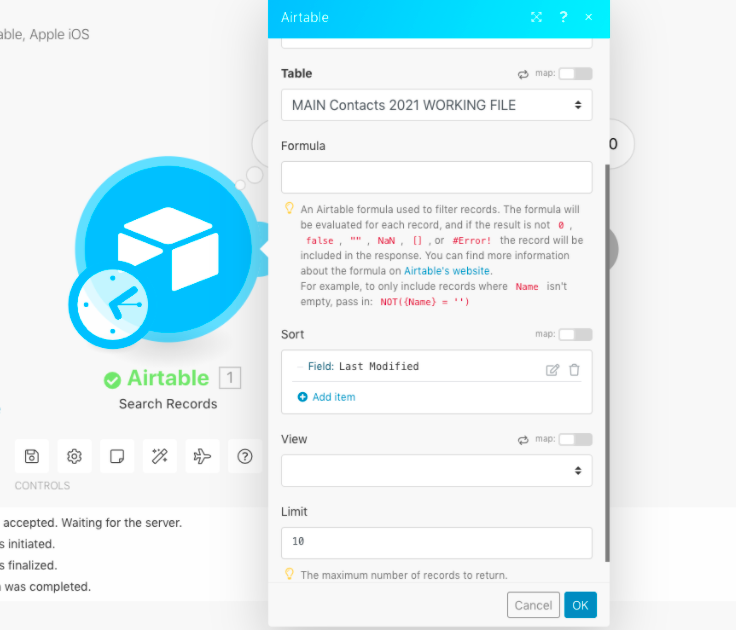
Task: Click the clock schedule icon on module
Action: coord(113,305)
